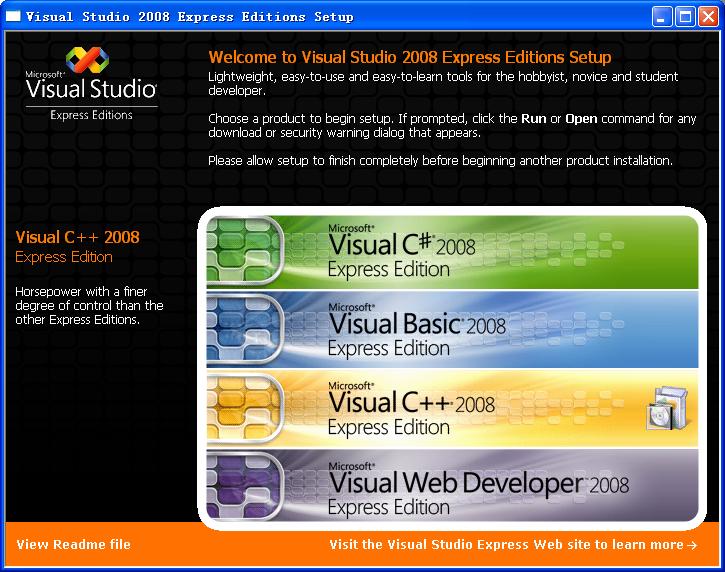Click the Visual Studio infinity logo
Screen dimensions: 725x572
coord(87,60)
